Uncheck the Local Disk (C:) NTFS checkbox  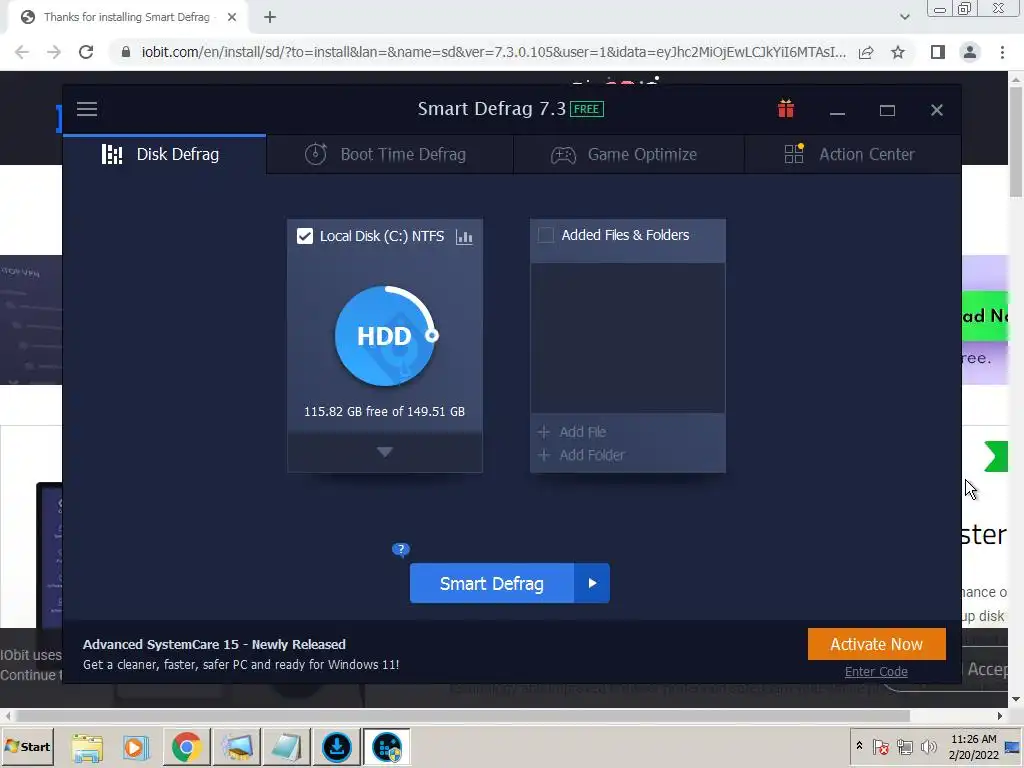pos(305,236)
